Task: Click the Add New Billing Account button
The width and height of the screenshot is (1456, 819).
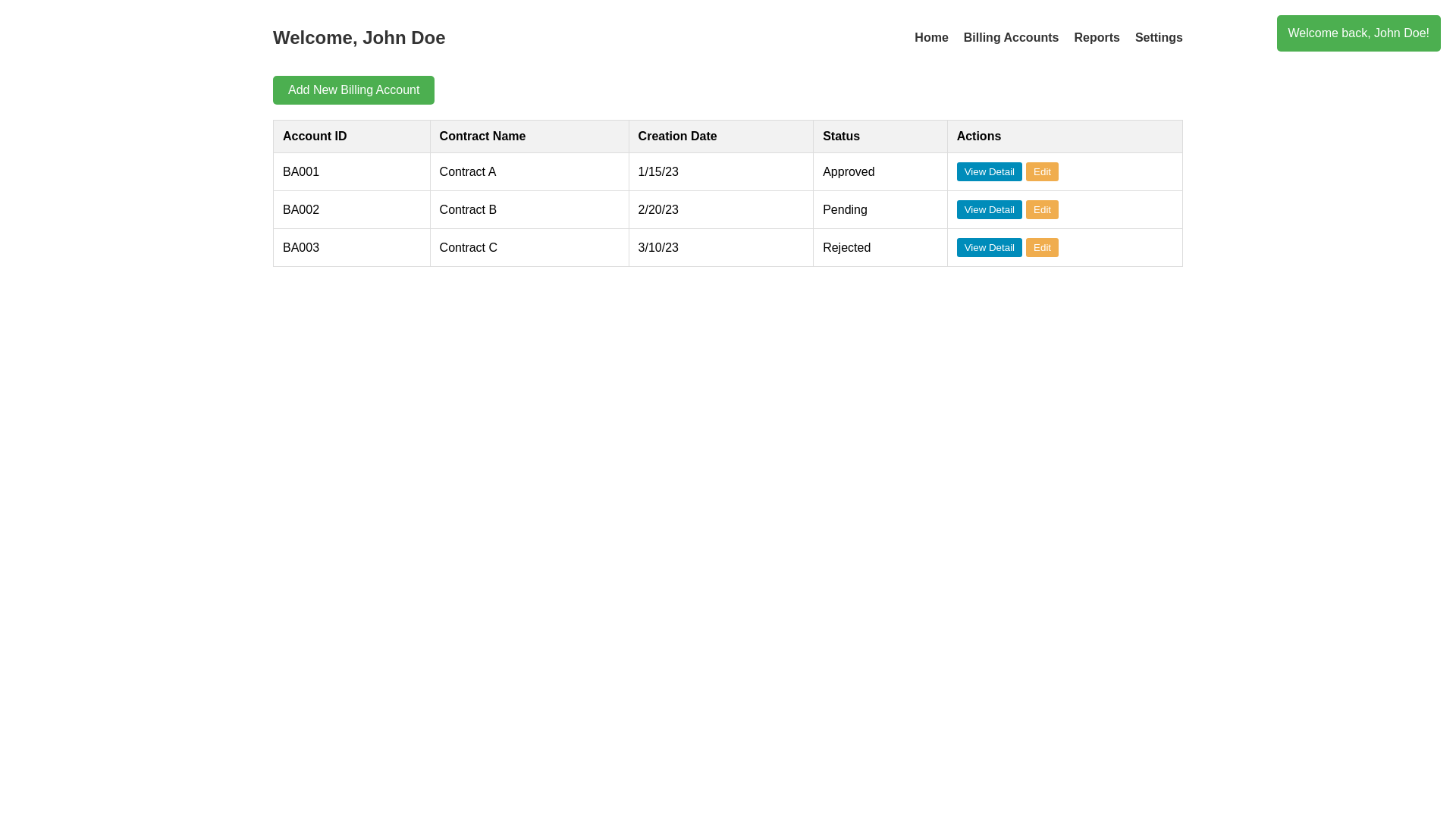Action: (x=353, y=89)
